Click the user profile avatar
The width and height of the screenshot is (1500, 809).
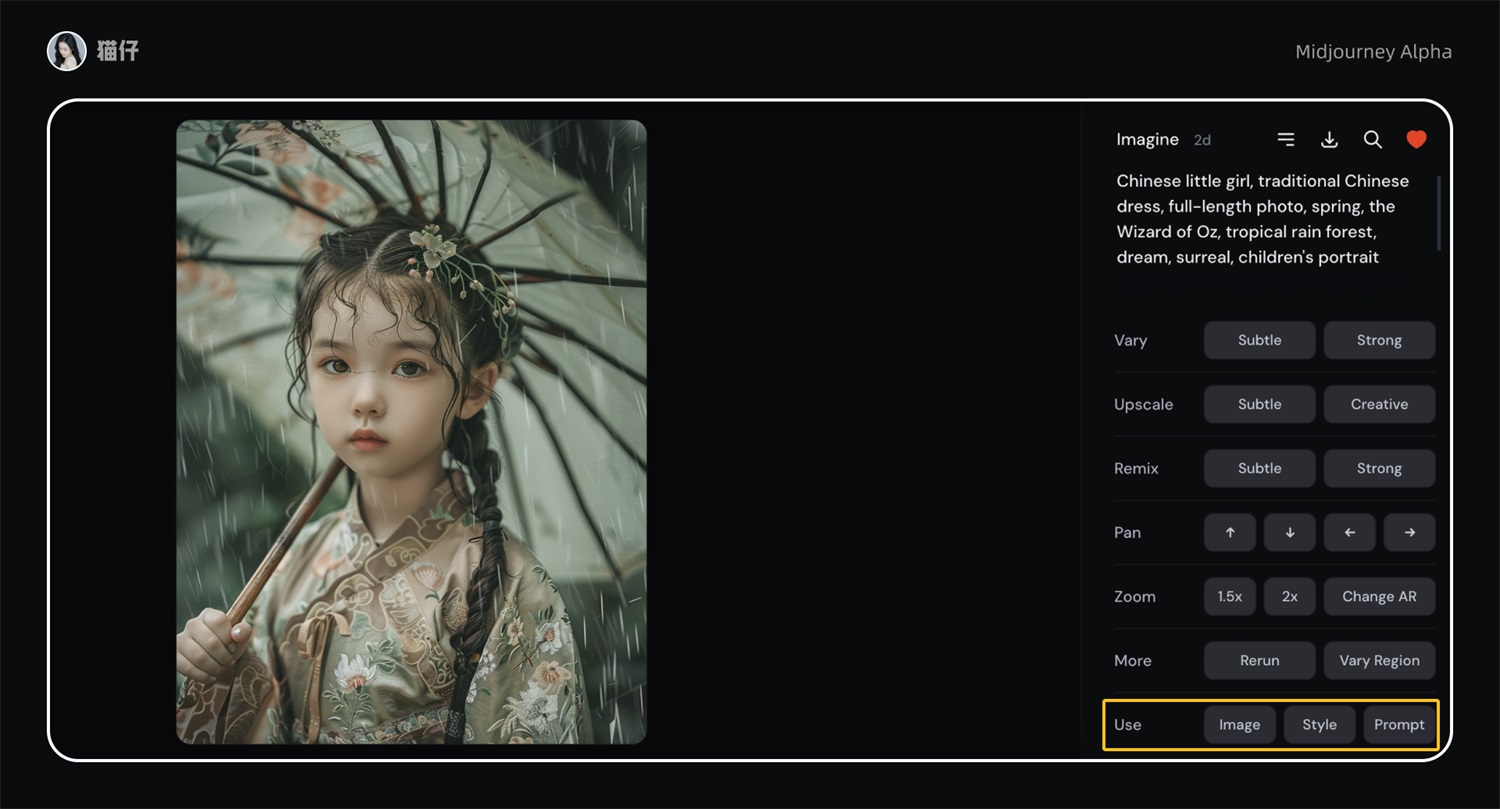[x=67, y=51]
